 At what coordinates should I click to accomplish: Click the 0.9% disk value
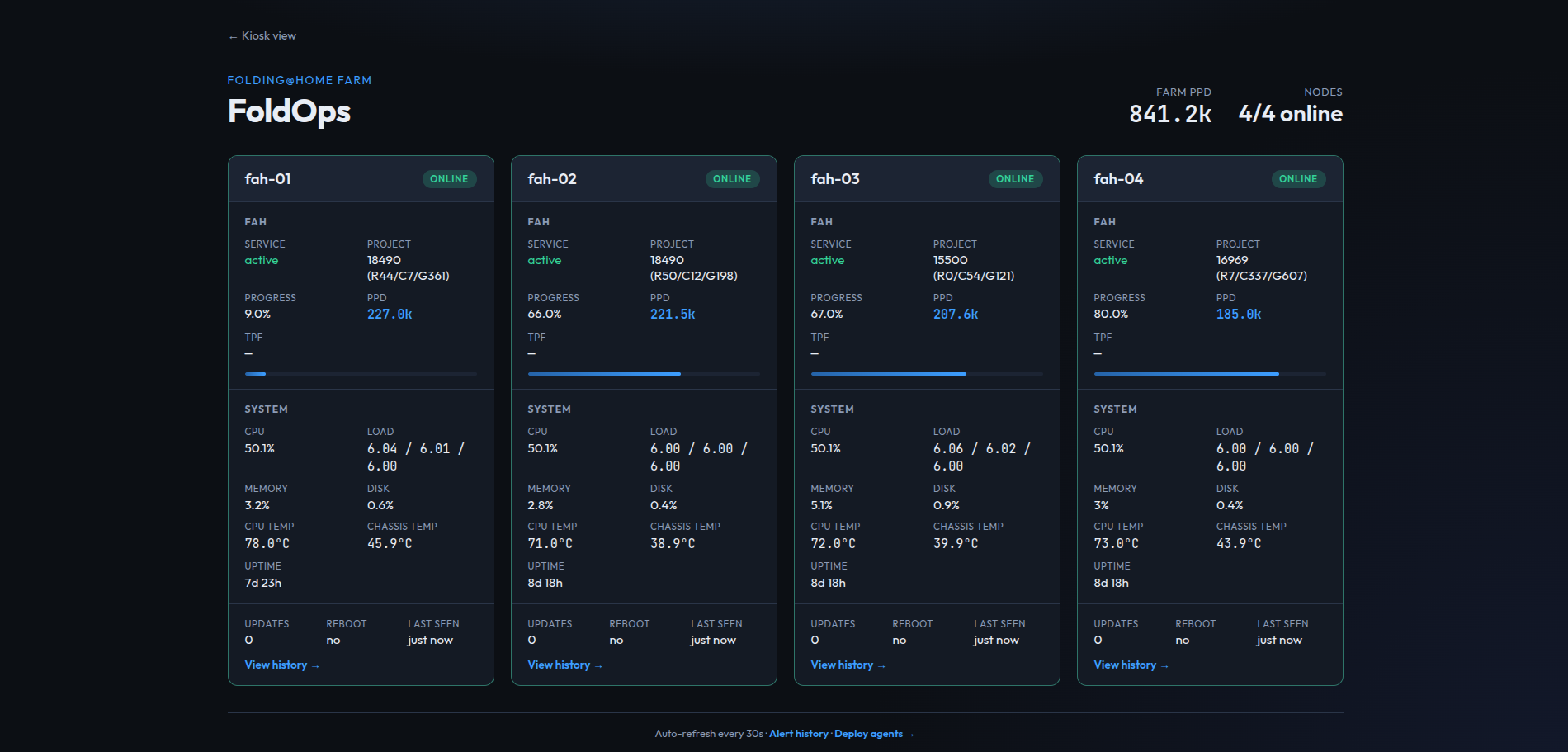click(947, 506)
